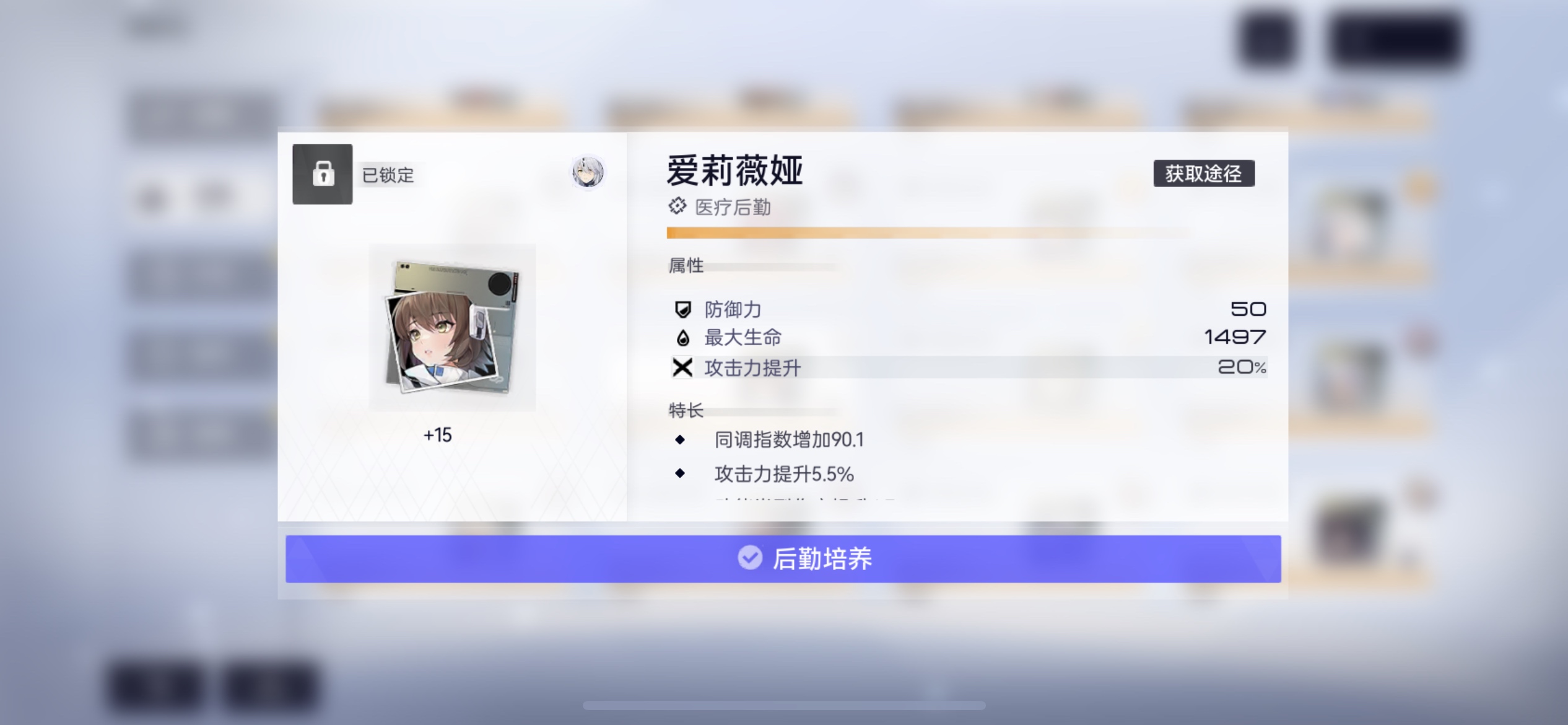Tap the diamond bullet beside 同调指数增加90.1
Viewport: 1568px width, 725px height.
tap(680, 439)
